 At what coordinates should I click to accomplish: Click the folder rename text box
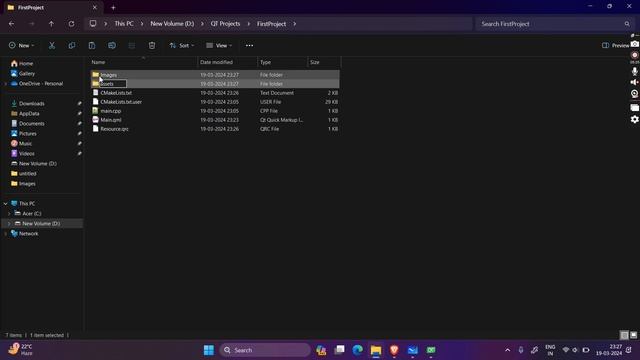(x=113, y=84)
